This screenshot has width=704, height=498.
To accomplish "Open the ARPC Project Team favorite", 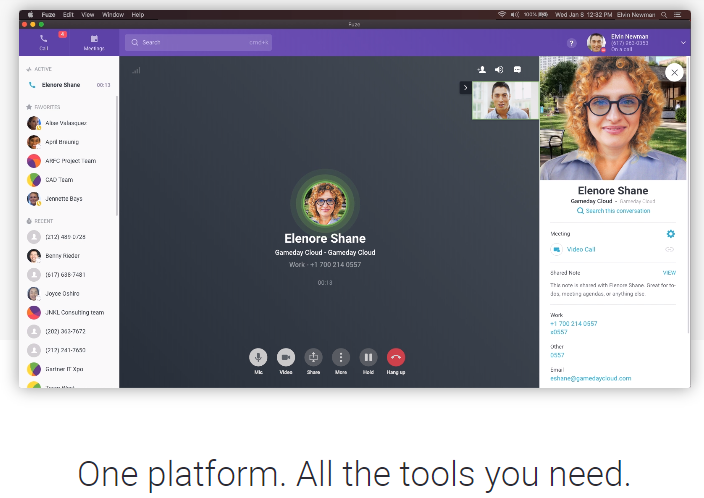I will tap(69, 161).
